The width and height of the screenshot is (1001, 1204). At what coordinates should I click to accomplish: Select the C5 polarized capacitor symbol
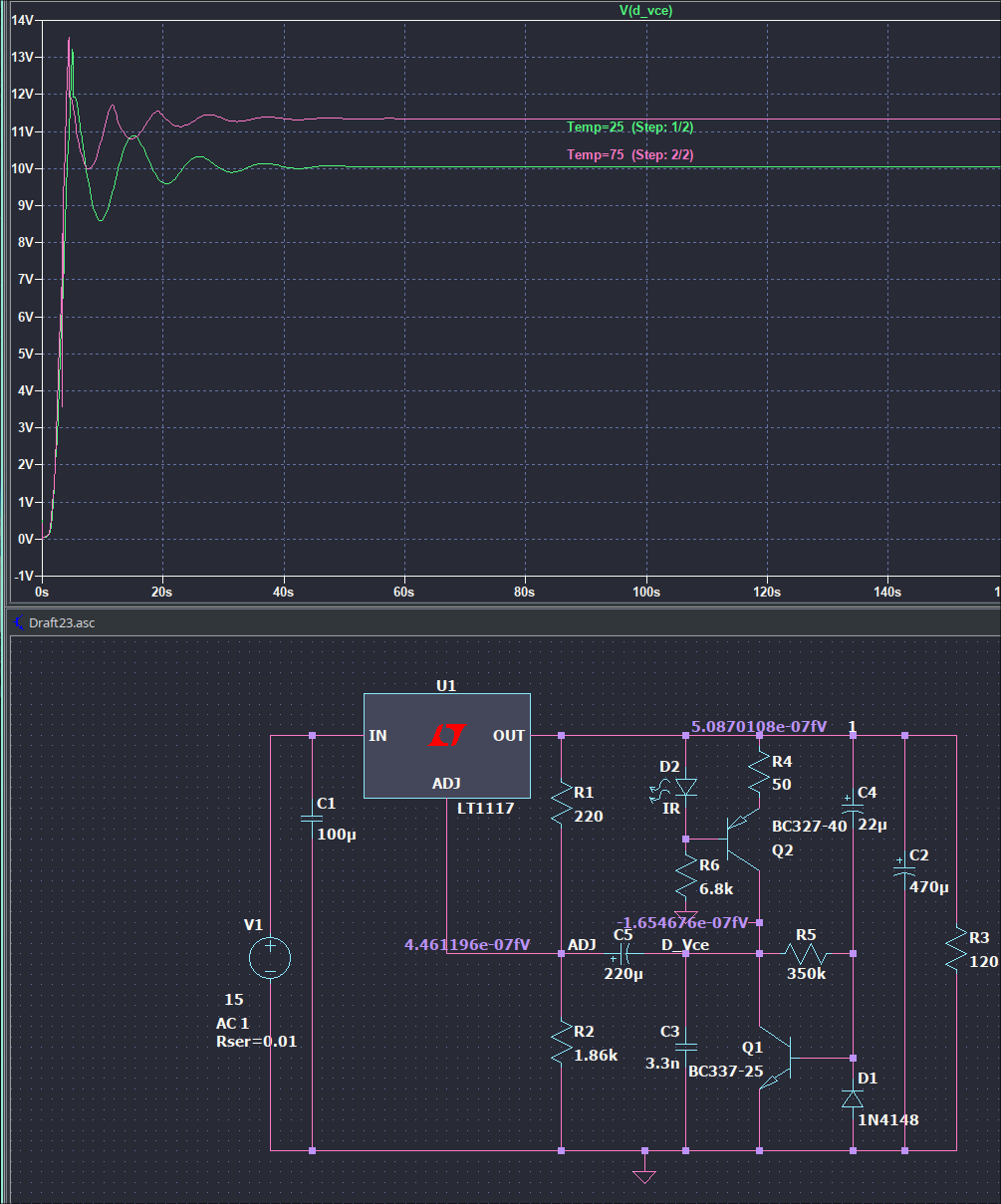coord(624,954)
